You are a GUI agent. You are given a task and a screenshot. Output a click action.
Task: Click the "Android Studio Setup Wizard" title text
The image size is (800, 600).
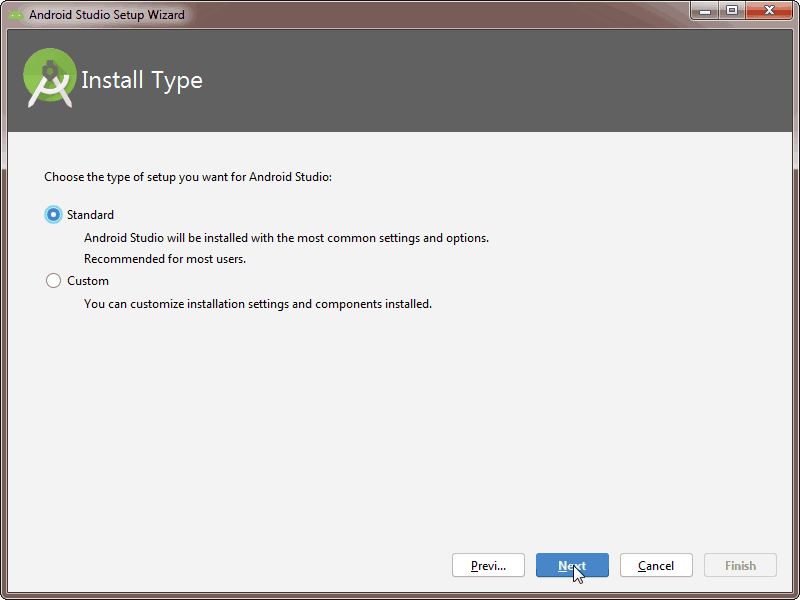click(107, 15)
